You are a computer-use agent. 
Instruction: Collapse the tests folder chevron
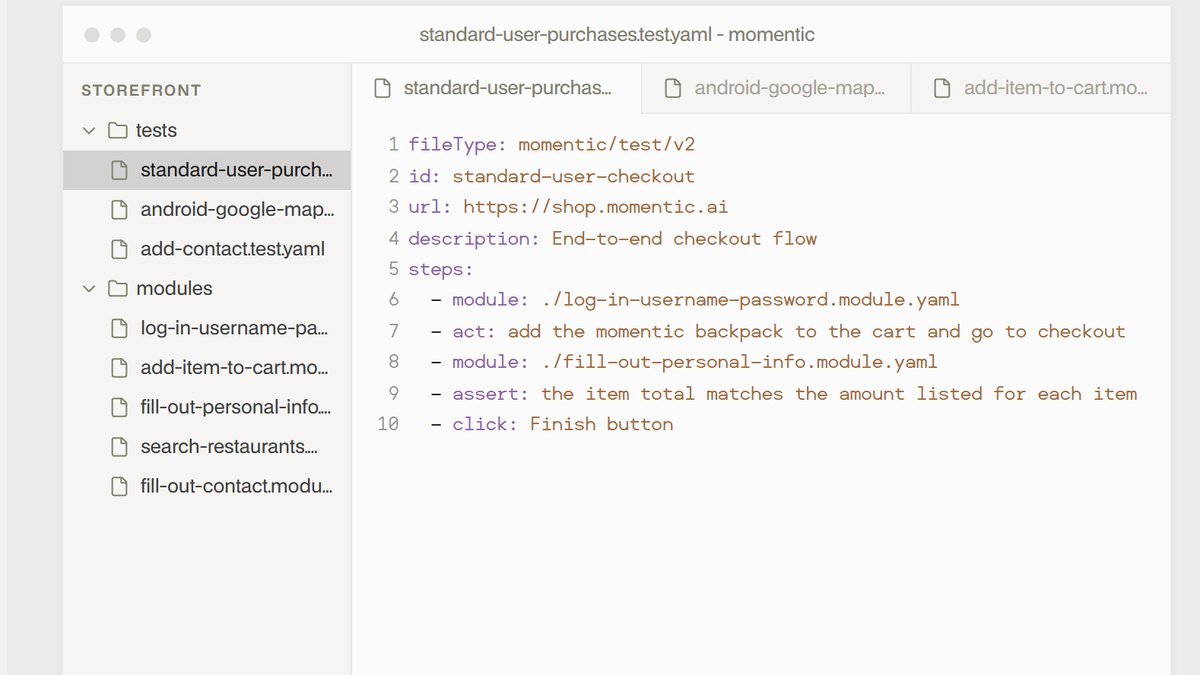pyautogui.click(x=89, y=130)
